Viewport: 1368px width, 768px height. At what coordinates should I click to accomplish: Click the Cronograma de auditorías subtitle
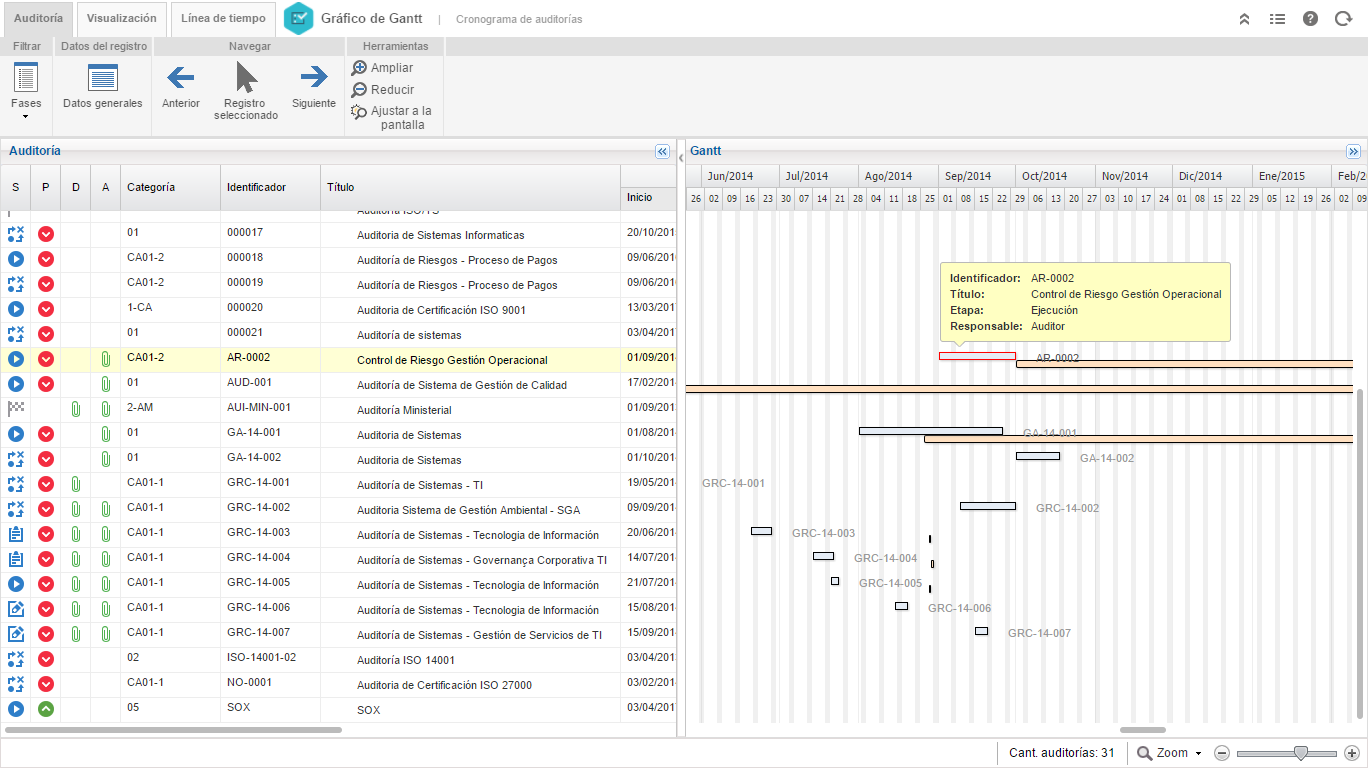pyautogui.click(x=519, y=19)
